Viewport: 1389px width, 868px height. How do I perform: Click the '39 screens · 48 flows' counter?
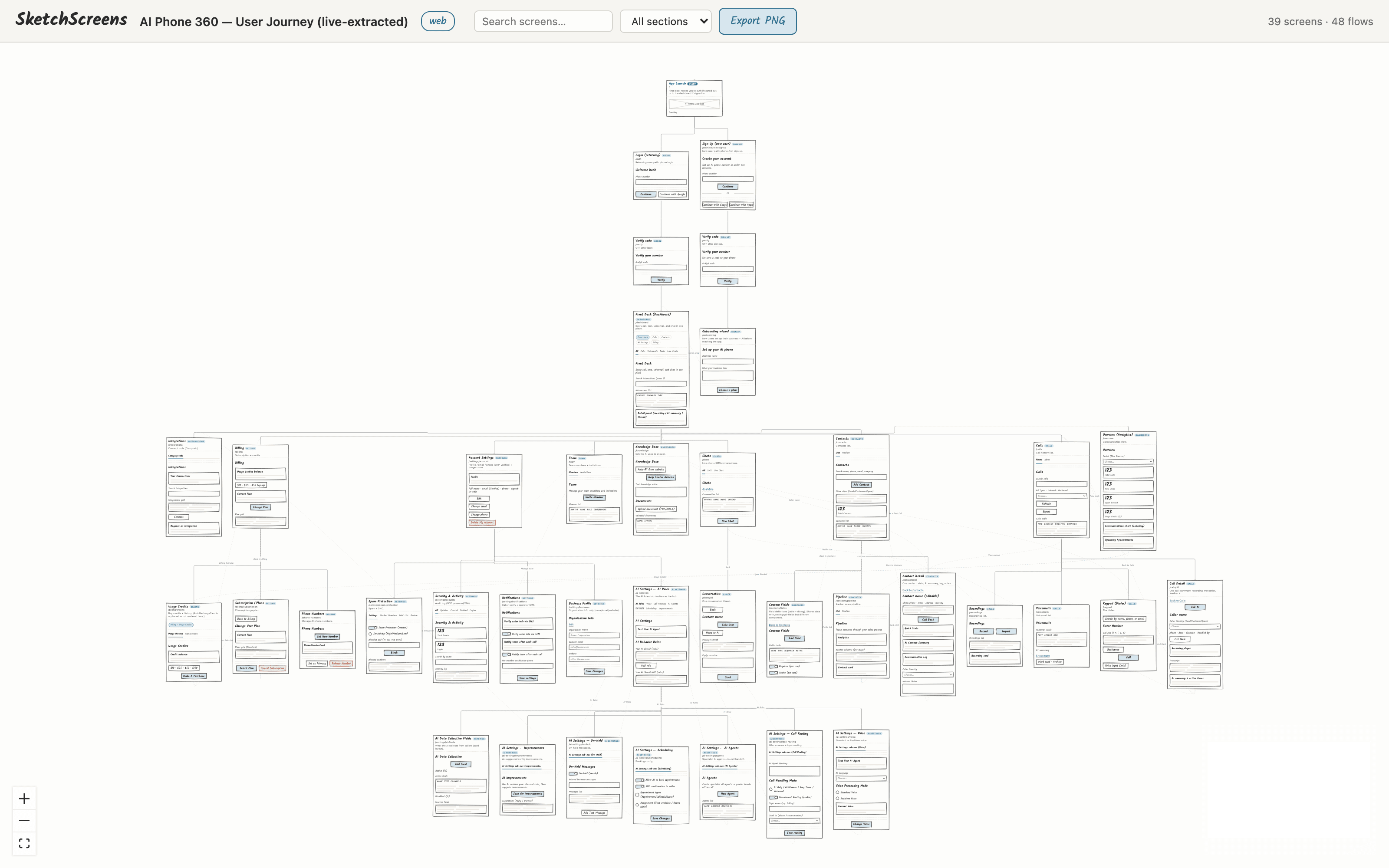point(1320,21)
